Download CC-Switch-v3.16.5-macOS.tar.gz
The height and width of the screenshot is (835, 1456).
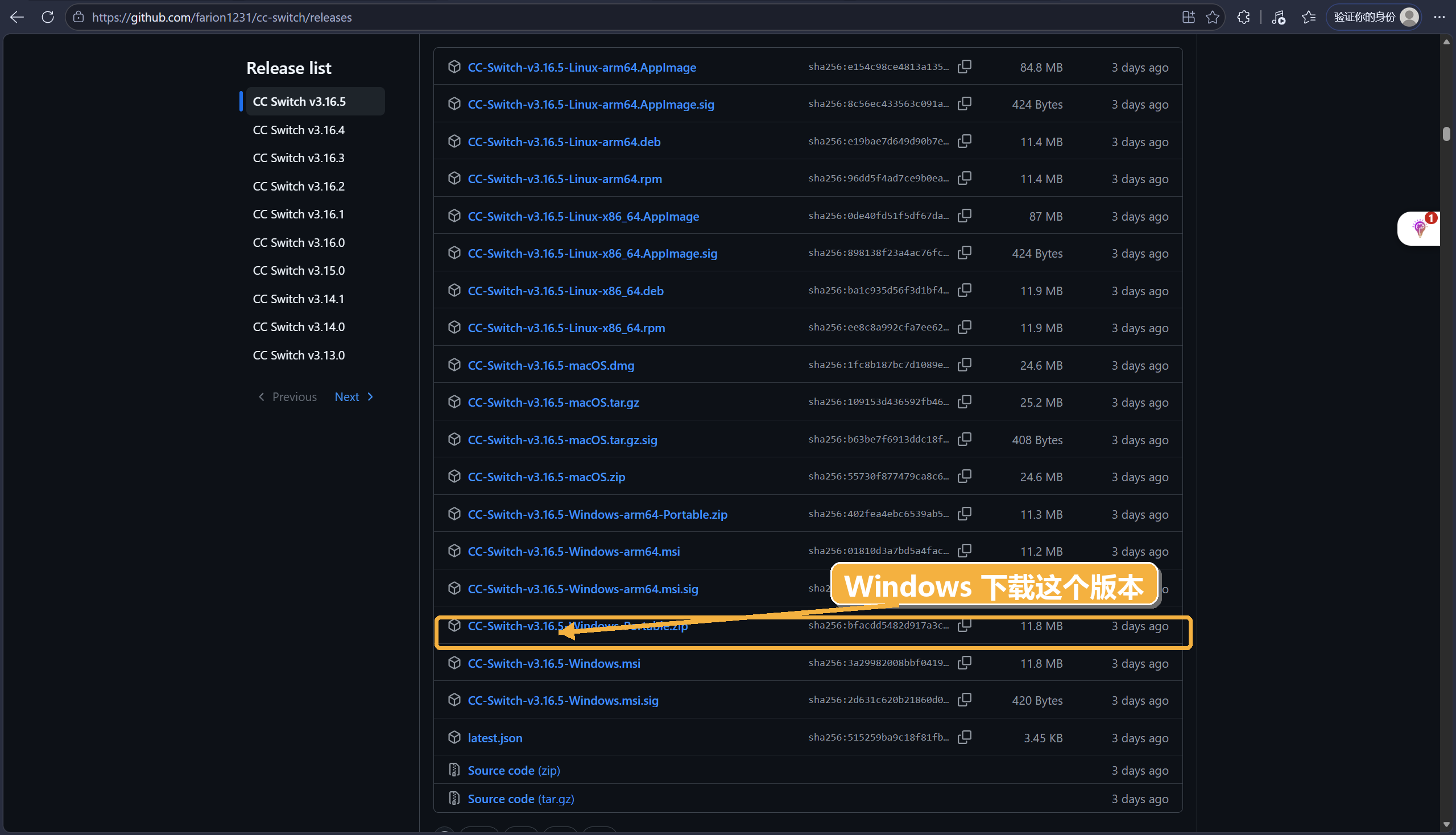tap(553, 403)
